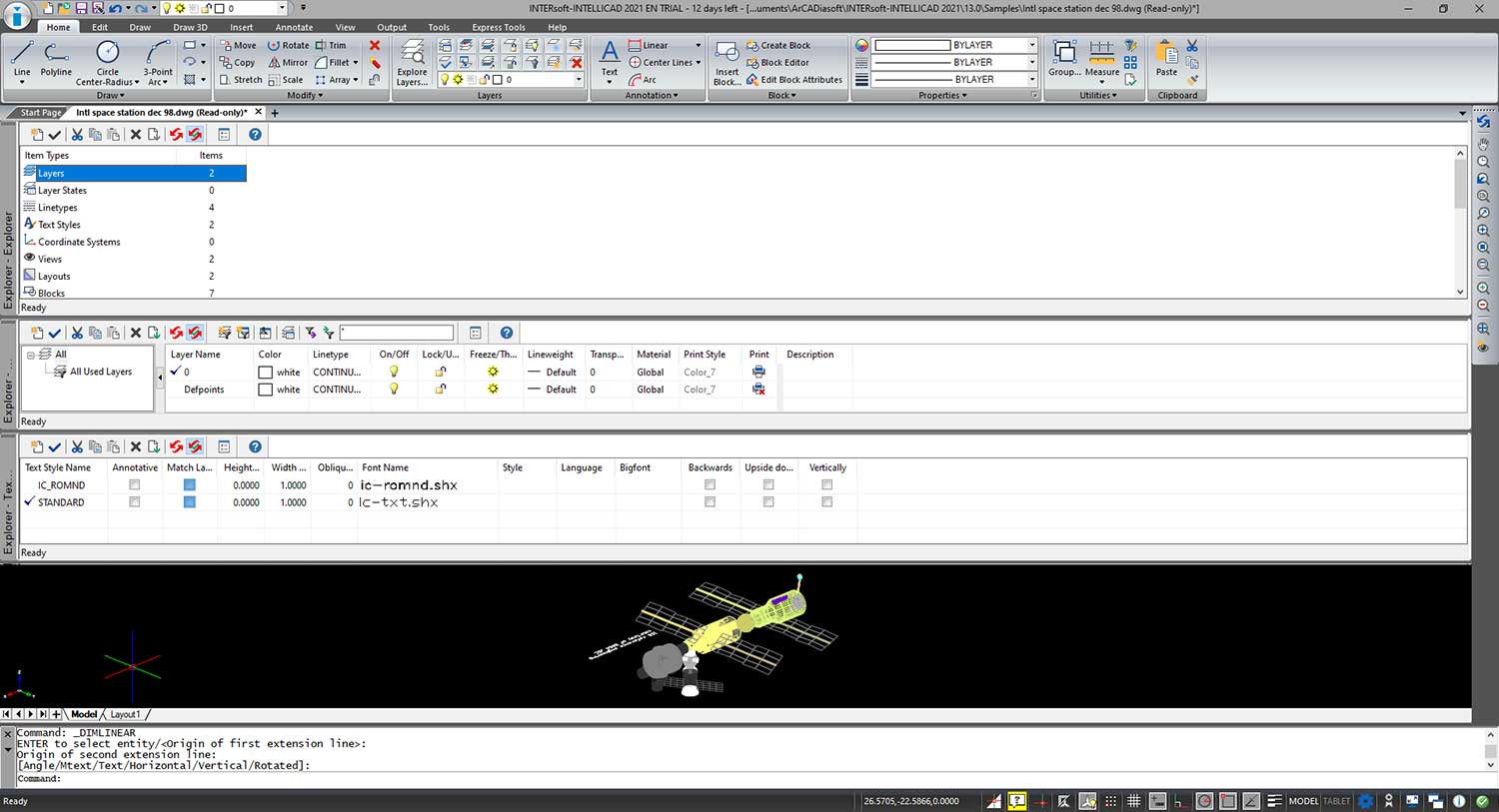The height and width of the screenshot is (812, 1499).
Task: Click the layer filter search field
Action: click(397, 333)
